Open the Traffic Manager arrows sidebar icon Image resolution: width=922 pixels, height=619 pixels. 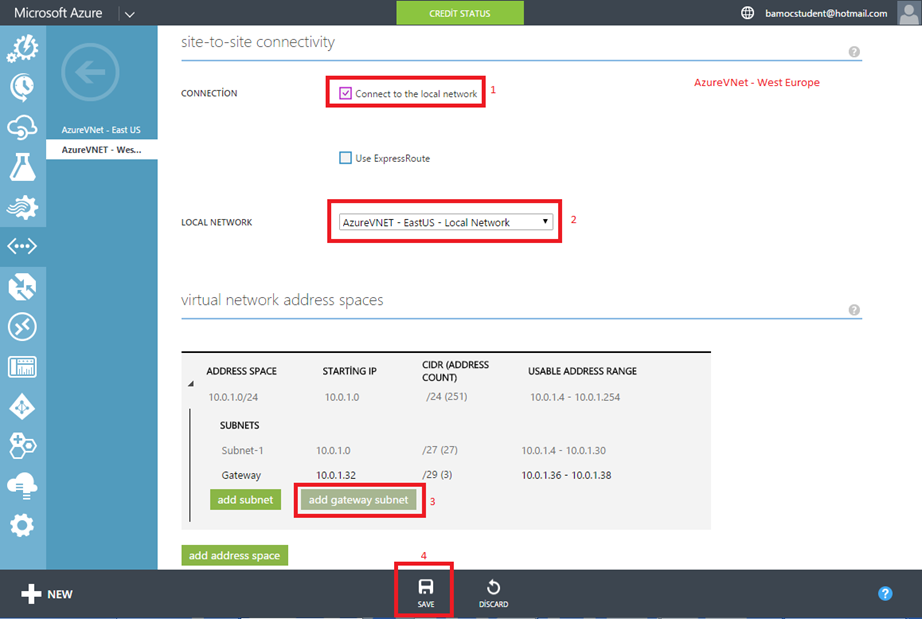(x=22, y=286)
